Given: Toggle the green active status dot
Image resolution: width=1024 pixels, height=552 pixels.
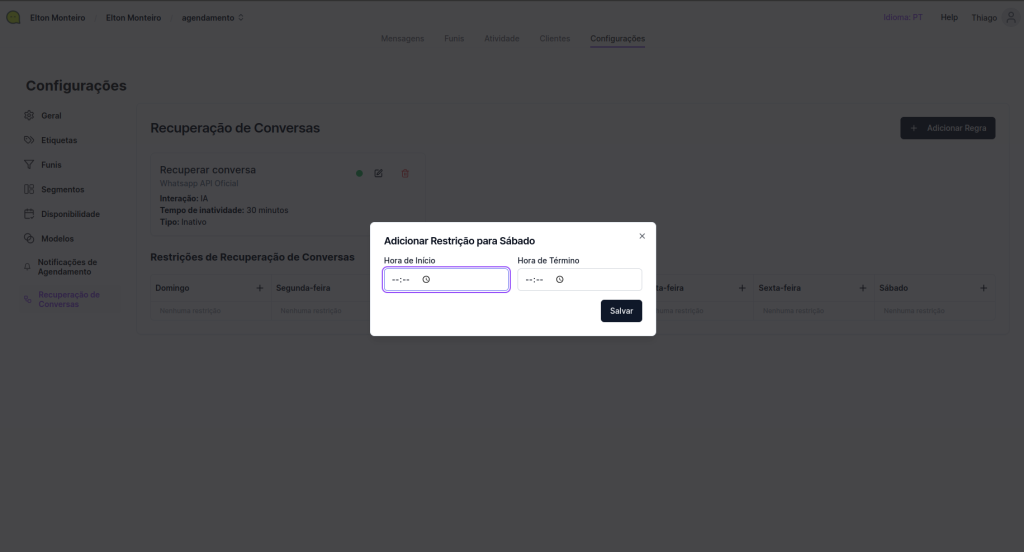Looking at the screenshot, I should [x=359, y=173].
